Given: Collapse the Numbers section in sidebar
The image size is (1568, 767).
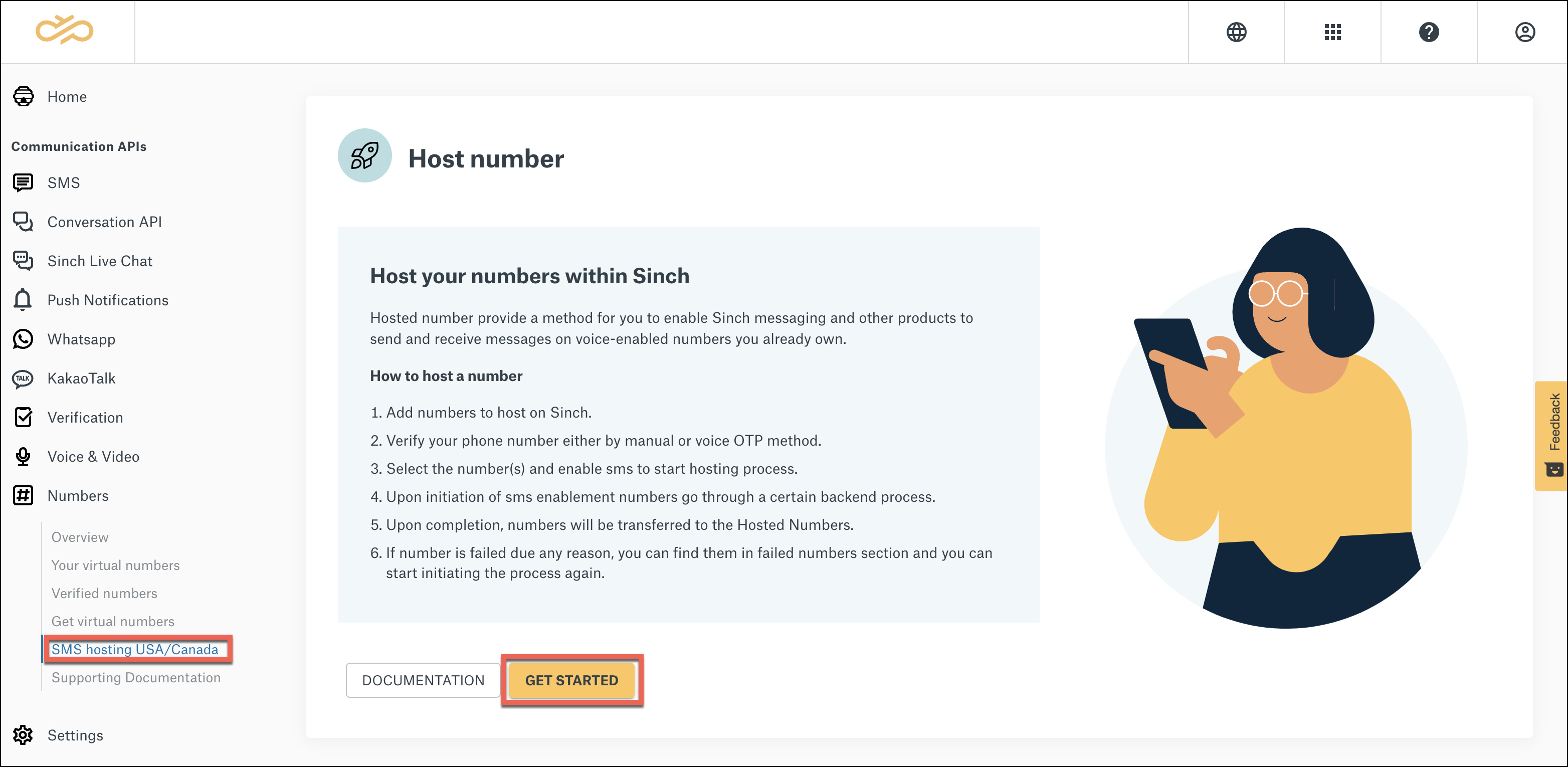Looking at the screenshot, I should (78, 495).
